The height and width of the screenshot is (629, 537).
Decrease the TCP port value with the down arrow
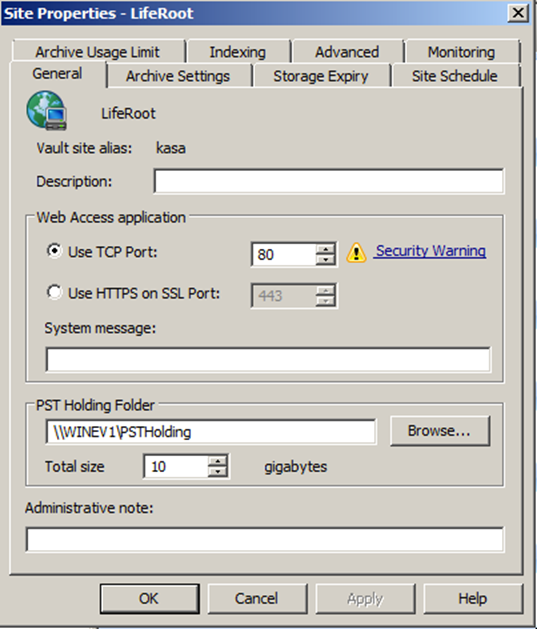[x=325, y=260]
